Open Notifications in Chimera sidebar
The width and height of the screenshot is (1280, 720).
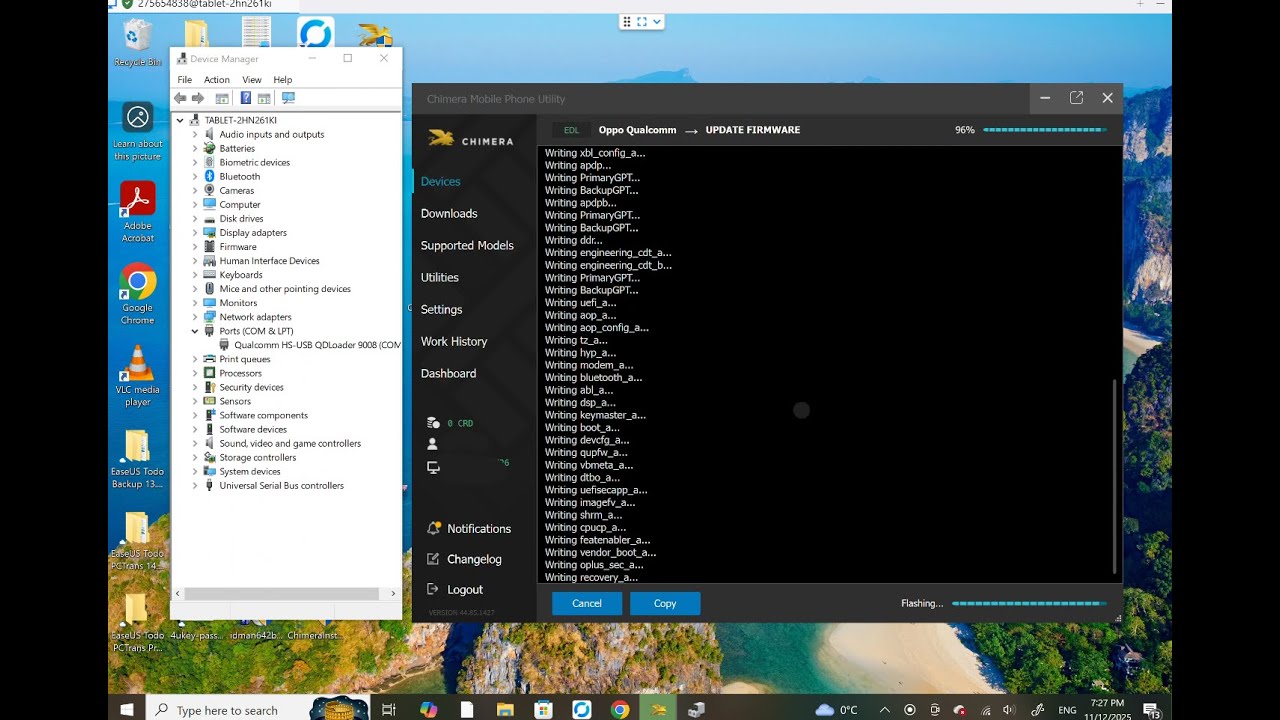pyautogui.click(x=469, y=528)
